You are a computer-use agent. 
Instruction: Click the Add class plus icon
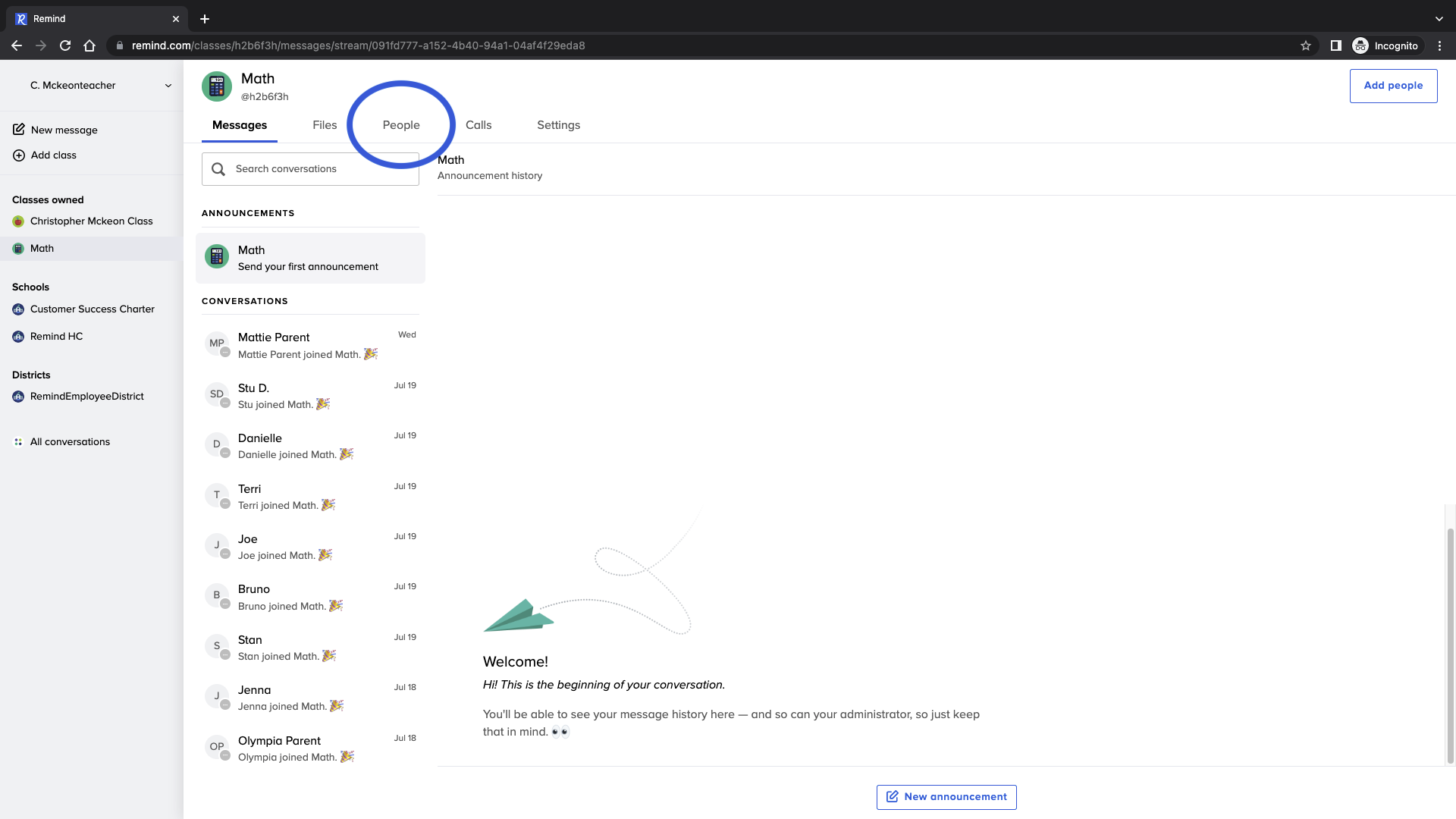19,155
